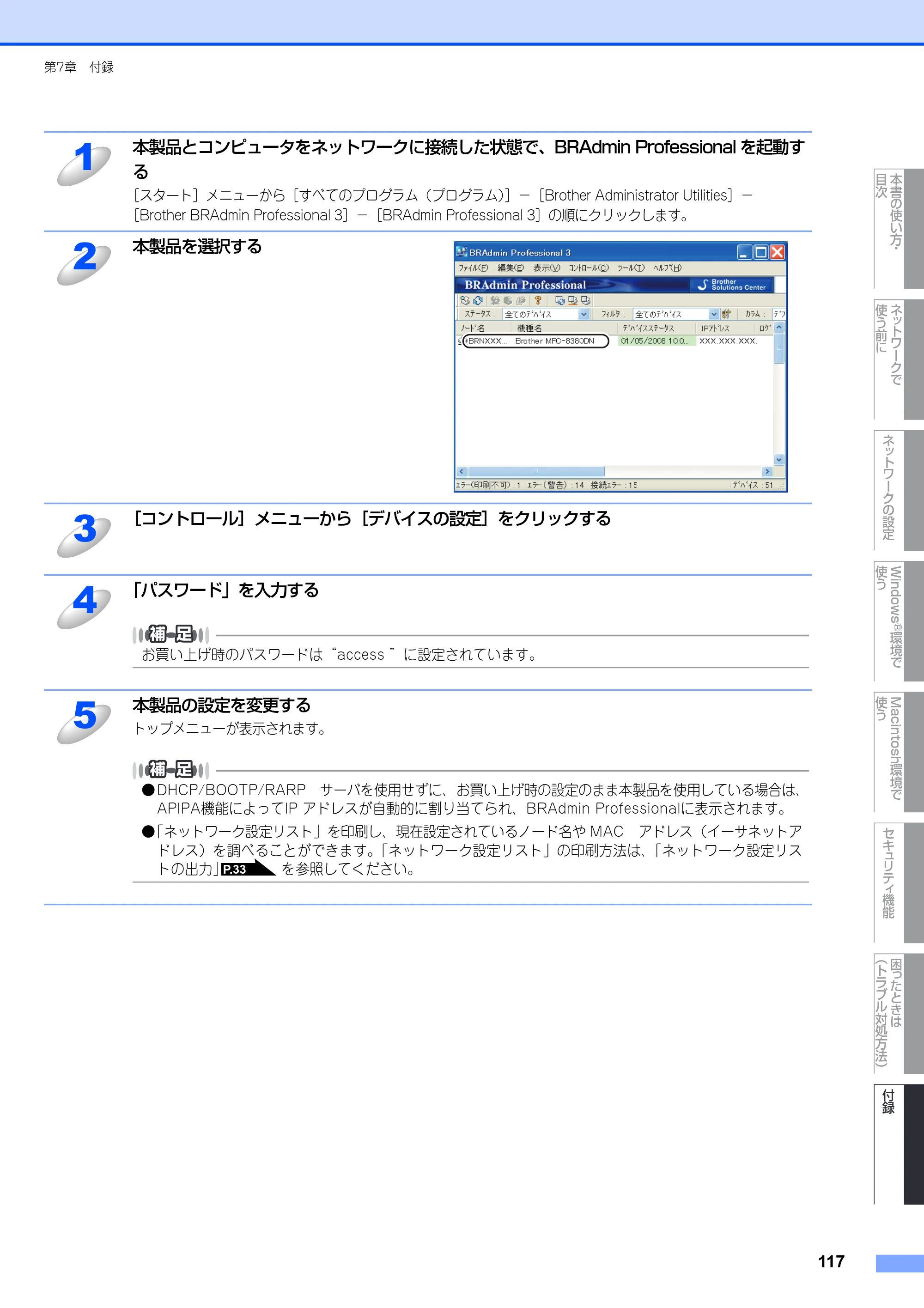Click toolbar icon right after help icon
The width and height of the screenshot is (924, 1308).
[x=560, y=300]
